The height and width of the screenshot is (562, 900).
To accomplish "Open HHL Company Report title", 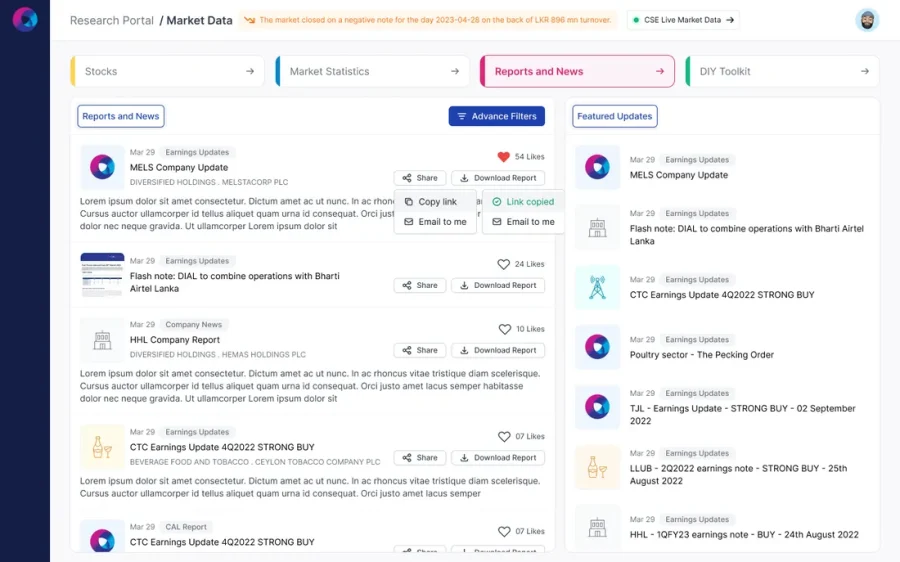I will (174, 340).
